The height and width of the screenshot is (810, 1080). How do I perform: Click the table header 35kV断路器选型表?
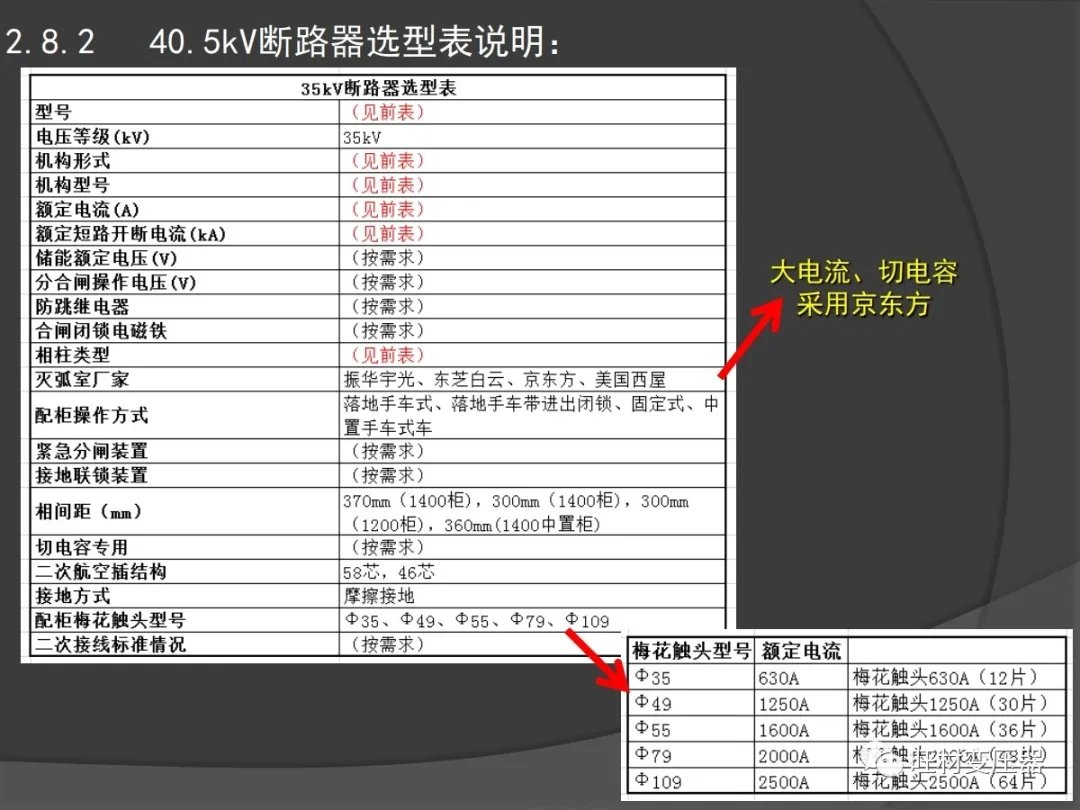(x=378, y=88)
